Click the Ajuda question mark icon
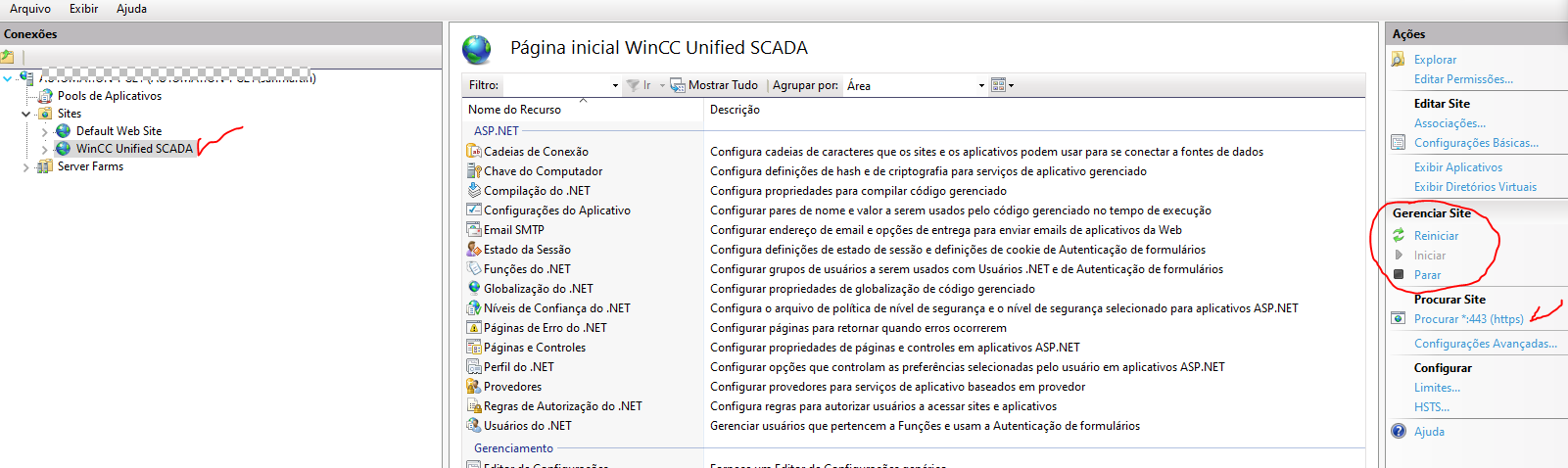Screen dimensions: 1568x468 [1399, 432]
